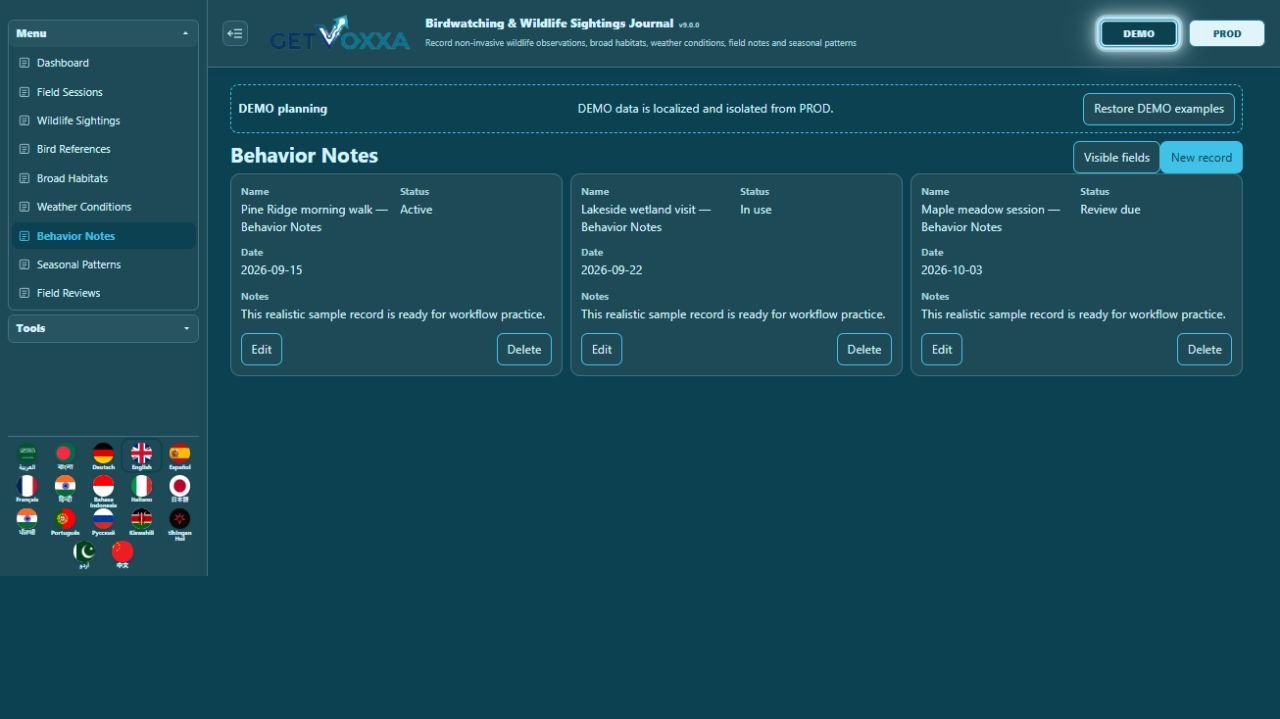Screen dimensions: 1280x719
Task: Click the 'Behavior Notes' page heading
Action: [304, 156]
